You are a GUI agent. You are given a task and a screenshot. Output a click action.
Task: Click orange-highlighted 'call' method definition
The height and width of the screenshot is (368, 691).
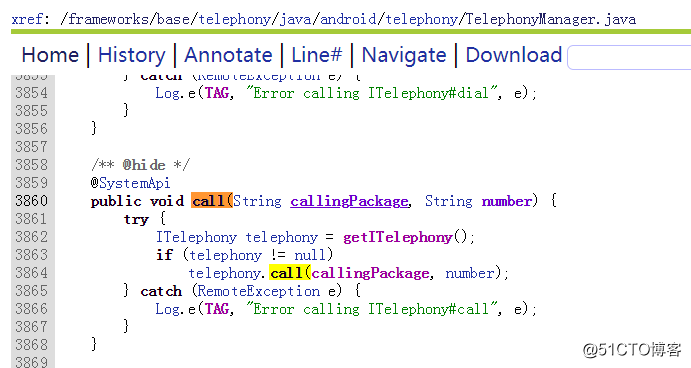point(212,201)
